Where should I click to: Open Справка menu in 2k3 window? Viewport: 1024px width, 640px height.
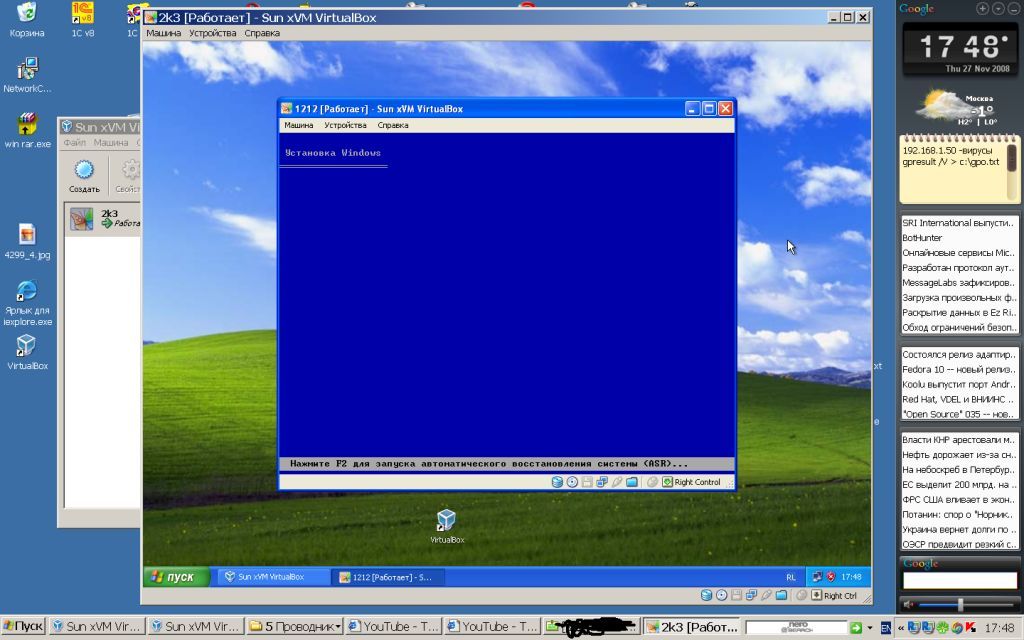262,33
